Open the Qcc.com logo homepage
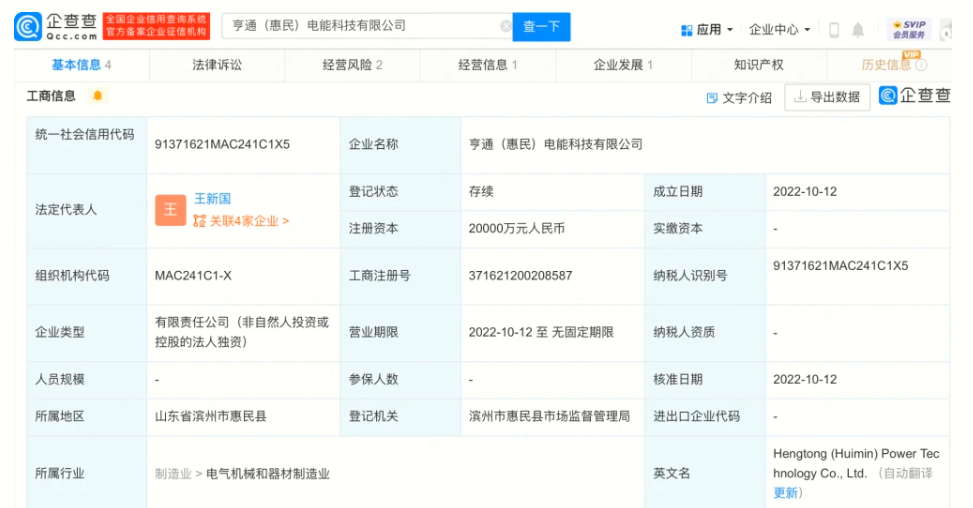 pos(56,27)
